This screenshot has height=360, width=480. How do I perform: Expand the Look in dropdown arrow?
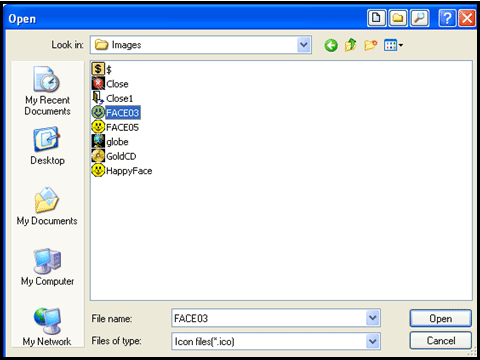point(304,45)
